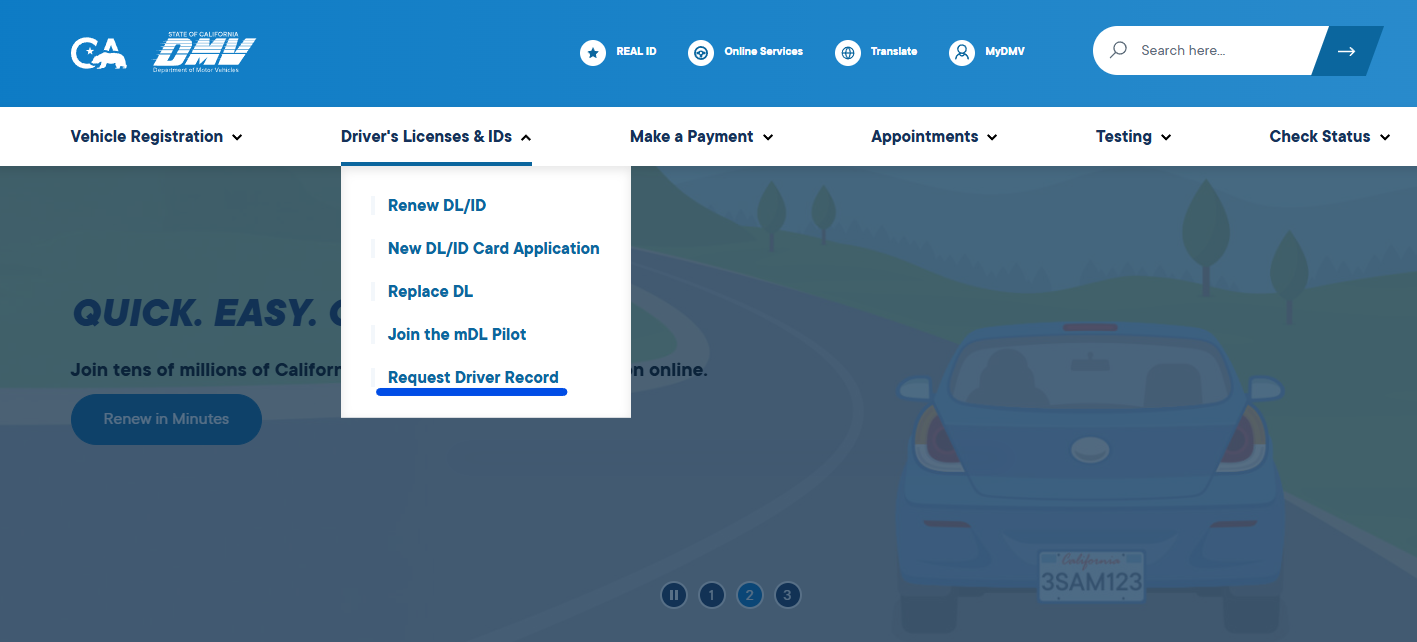
Task: Select Renew DL/ID from the dropdown
Action: 437,206
